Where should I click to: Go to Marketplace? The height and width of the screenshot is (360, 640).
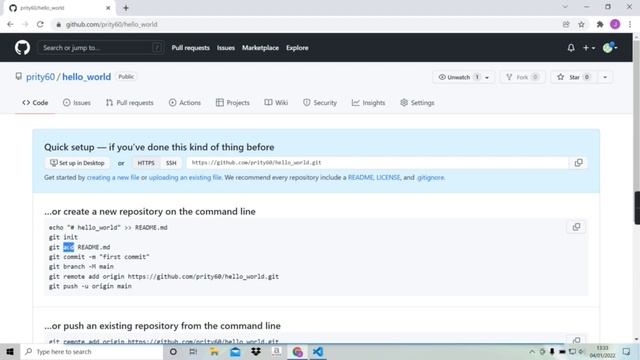click(x=260, y=48)
